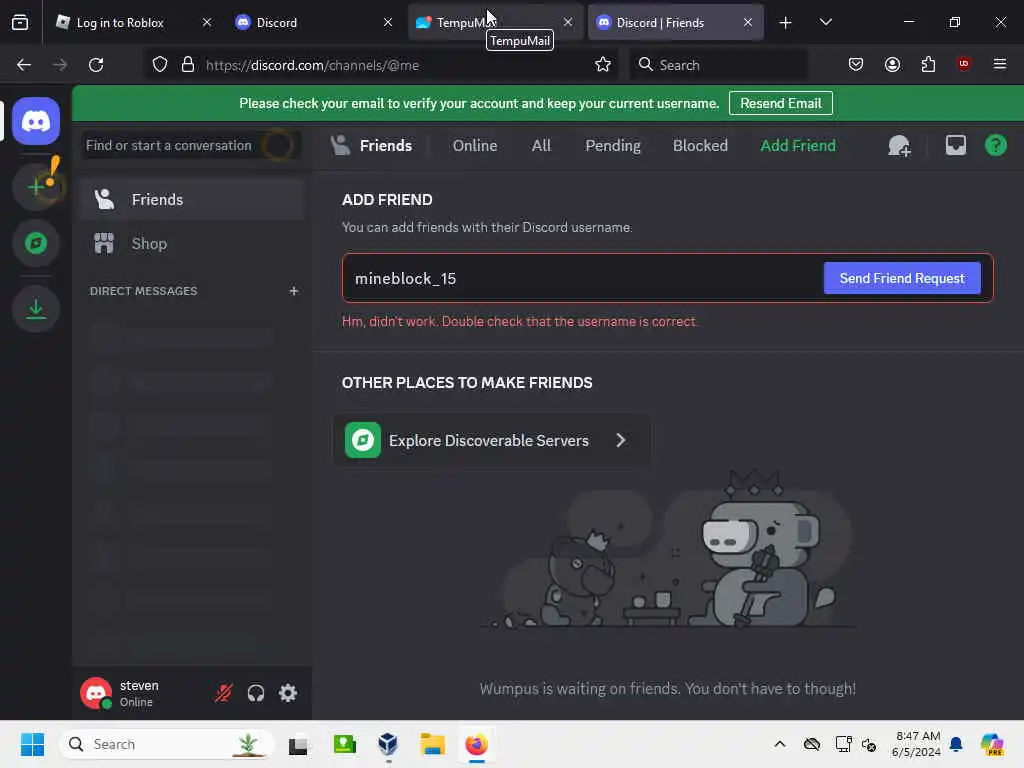Click the Firefox Search box
Viewport: 1024px width, 768px height.
tap(718, 65)
